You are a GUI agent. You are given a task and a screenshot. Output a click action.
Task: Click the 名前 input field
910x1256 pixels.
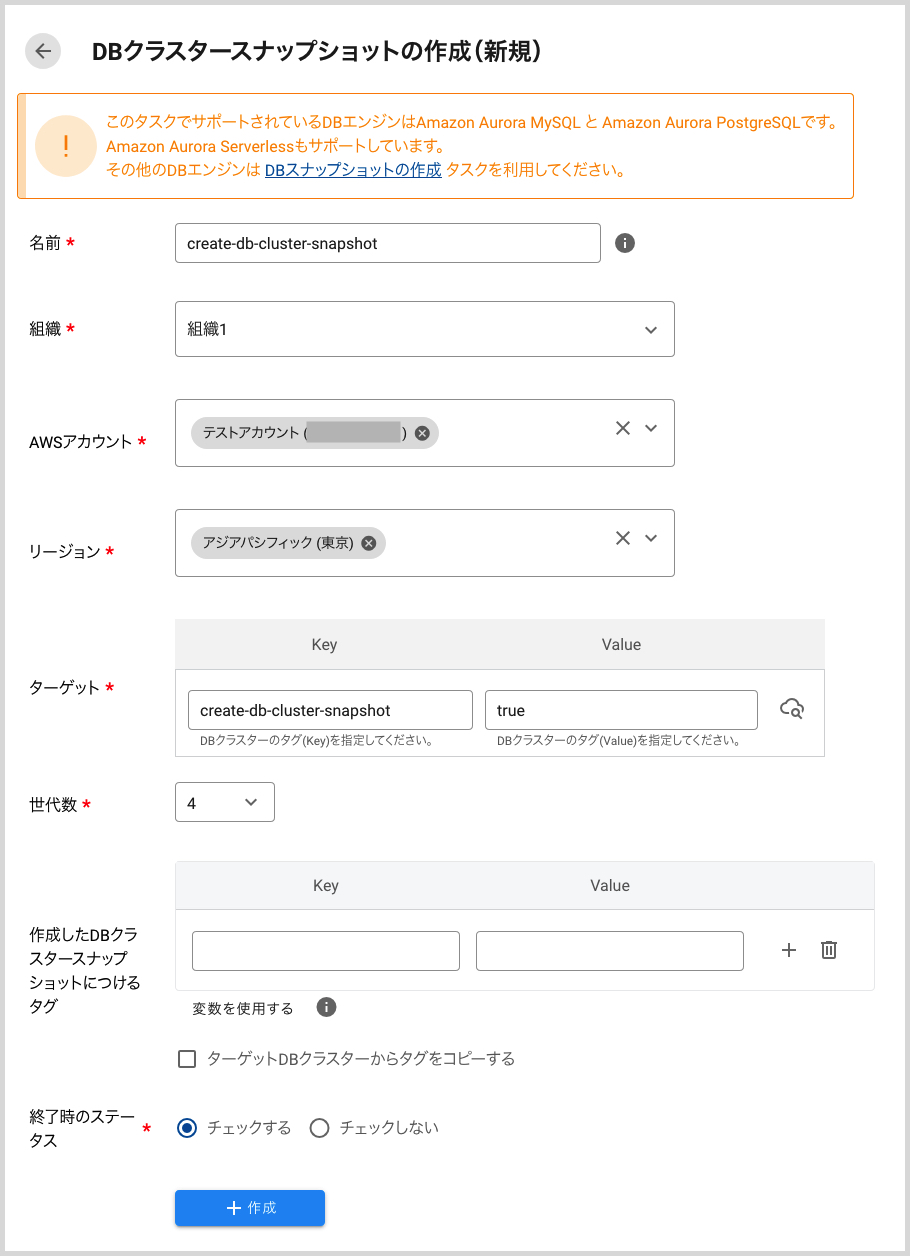(387, 243)
